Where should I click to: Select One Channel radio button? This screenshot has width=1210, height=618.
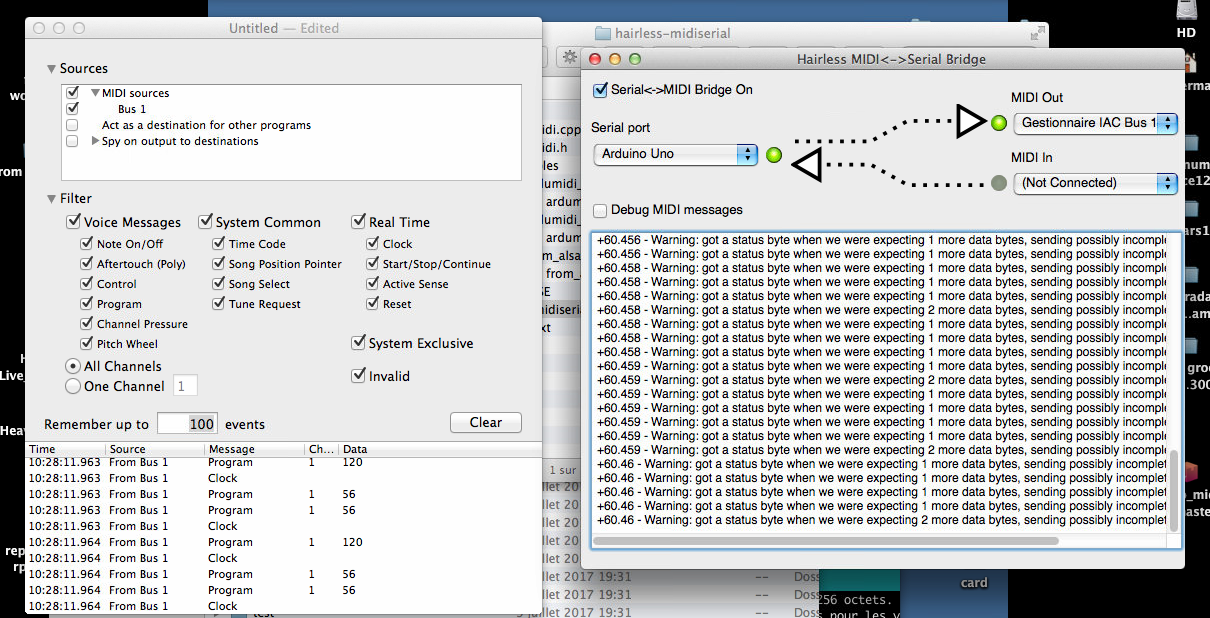point(73,386)
